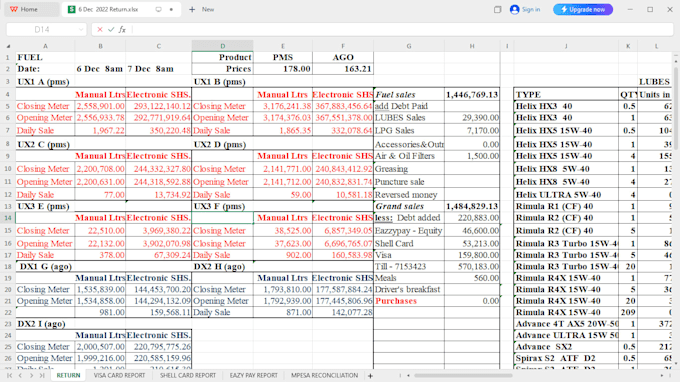Image resolution: width=680 pixels, height=382 pixels.
Task: Select the DX2 H (ago) heading cell
Action: click(222, 267)
